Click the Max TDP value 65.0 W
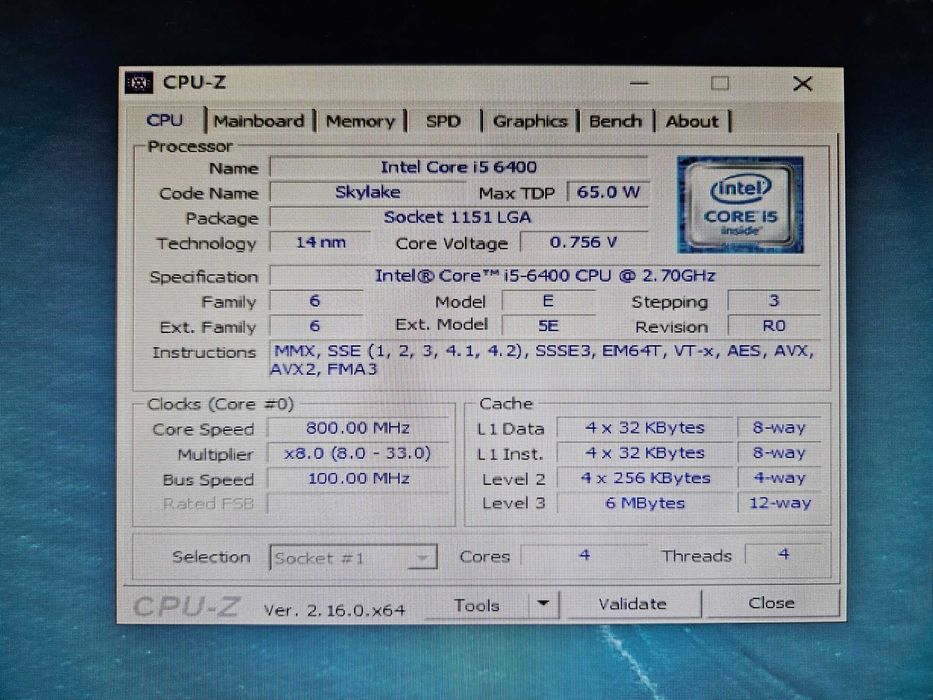The height and width of the screenshot is (700, 933). pos(608,192)
